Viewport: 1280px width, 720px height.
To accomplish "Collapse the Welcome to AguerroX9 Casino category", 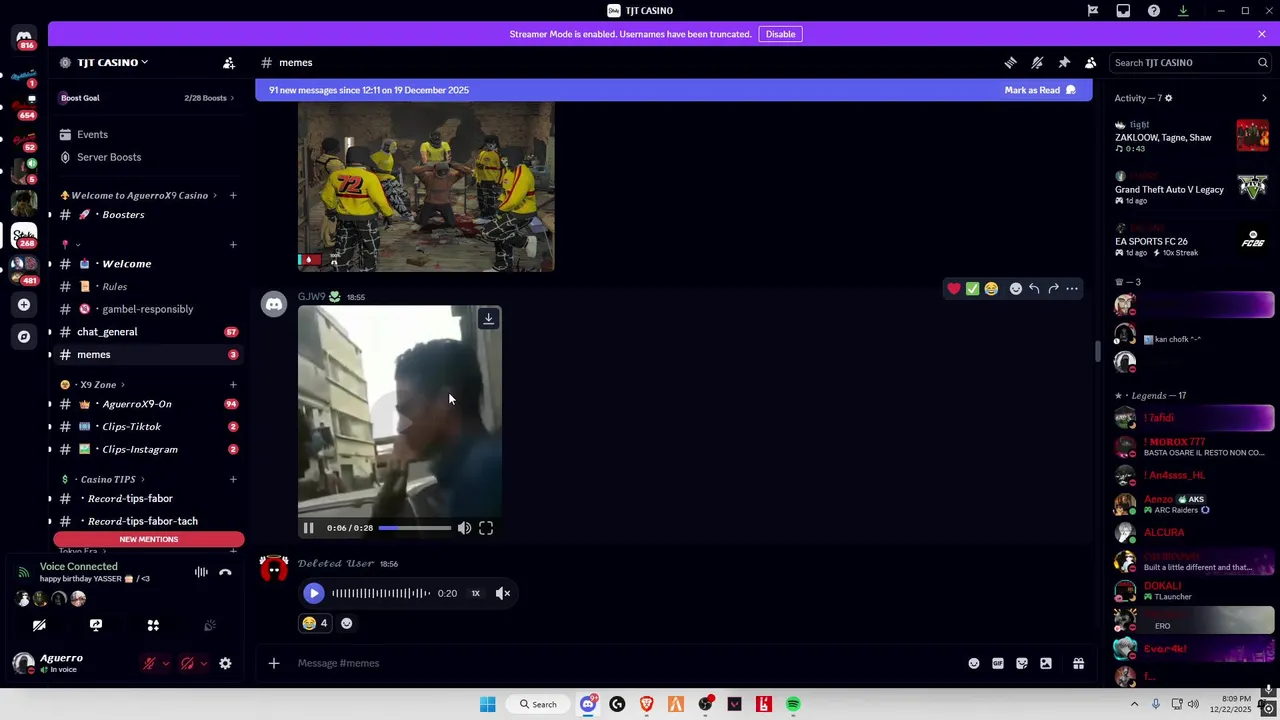I will tap(139, 195).
